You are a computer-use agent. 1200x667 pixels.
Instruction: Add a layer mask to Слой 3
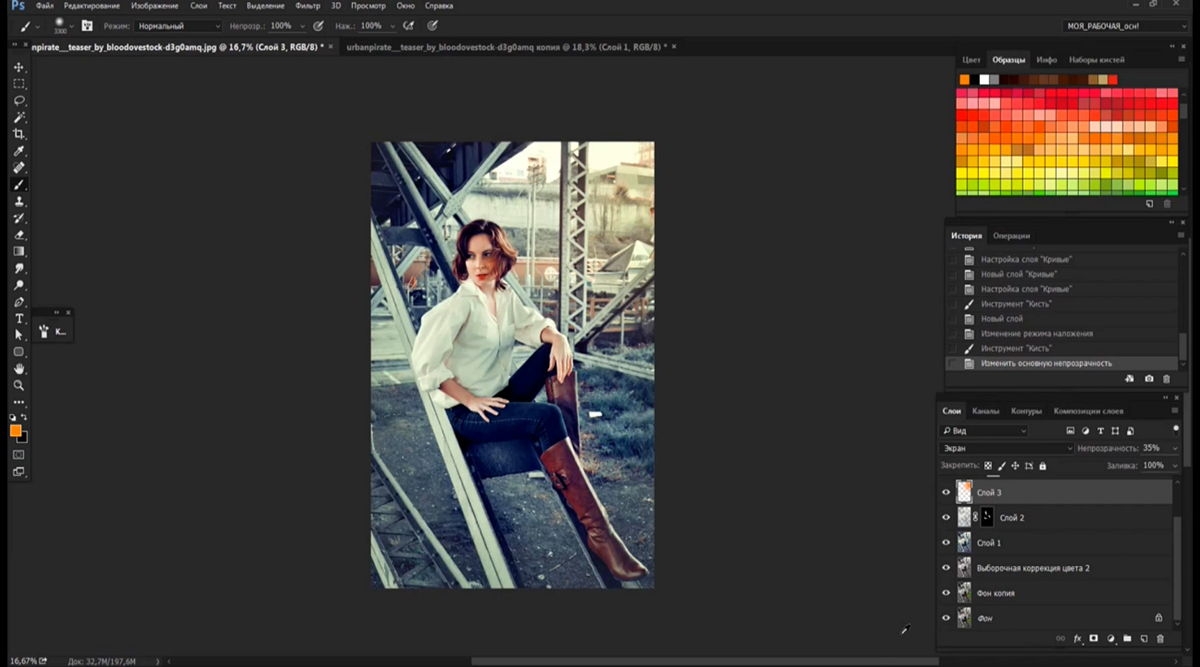click(x=1094, y=638)
